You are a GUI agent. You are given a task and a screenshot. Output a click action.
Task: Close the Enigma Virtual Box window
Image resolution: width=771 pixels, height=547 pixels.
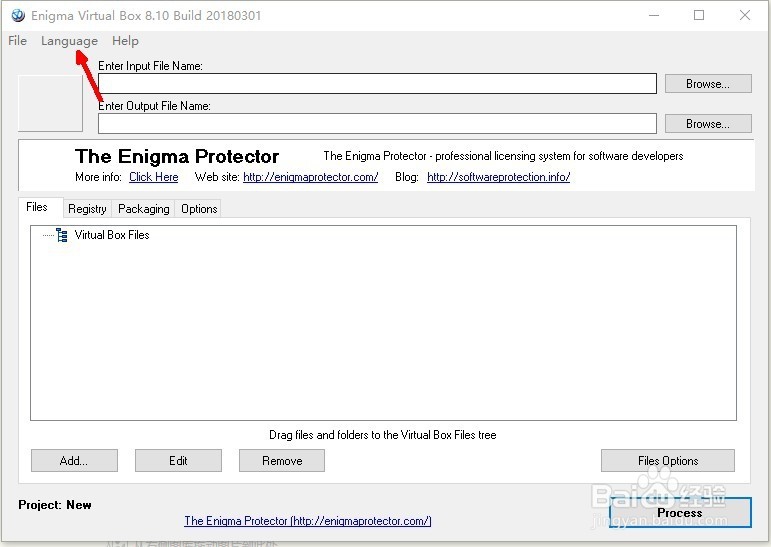tap(745, 15)
